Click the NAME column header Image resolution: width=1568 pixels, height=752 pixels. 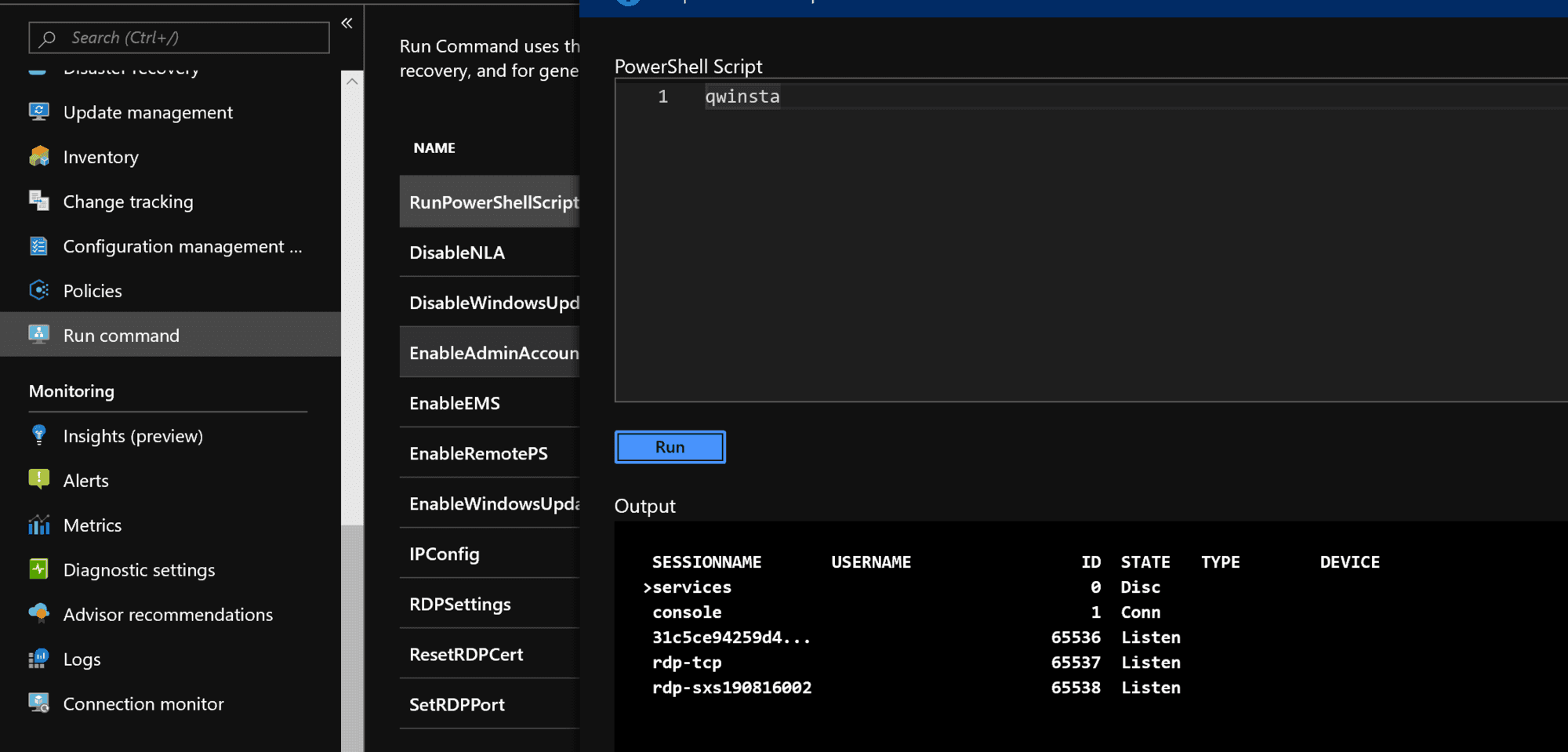(x=434, y=147)
